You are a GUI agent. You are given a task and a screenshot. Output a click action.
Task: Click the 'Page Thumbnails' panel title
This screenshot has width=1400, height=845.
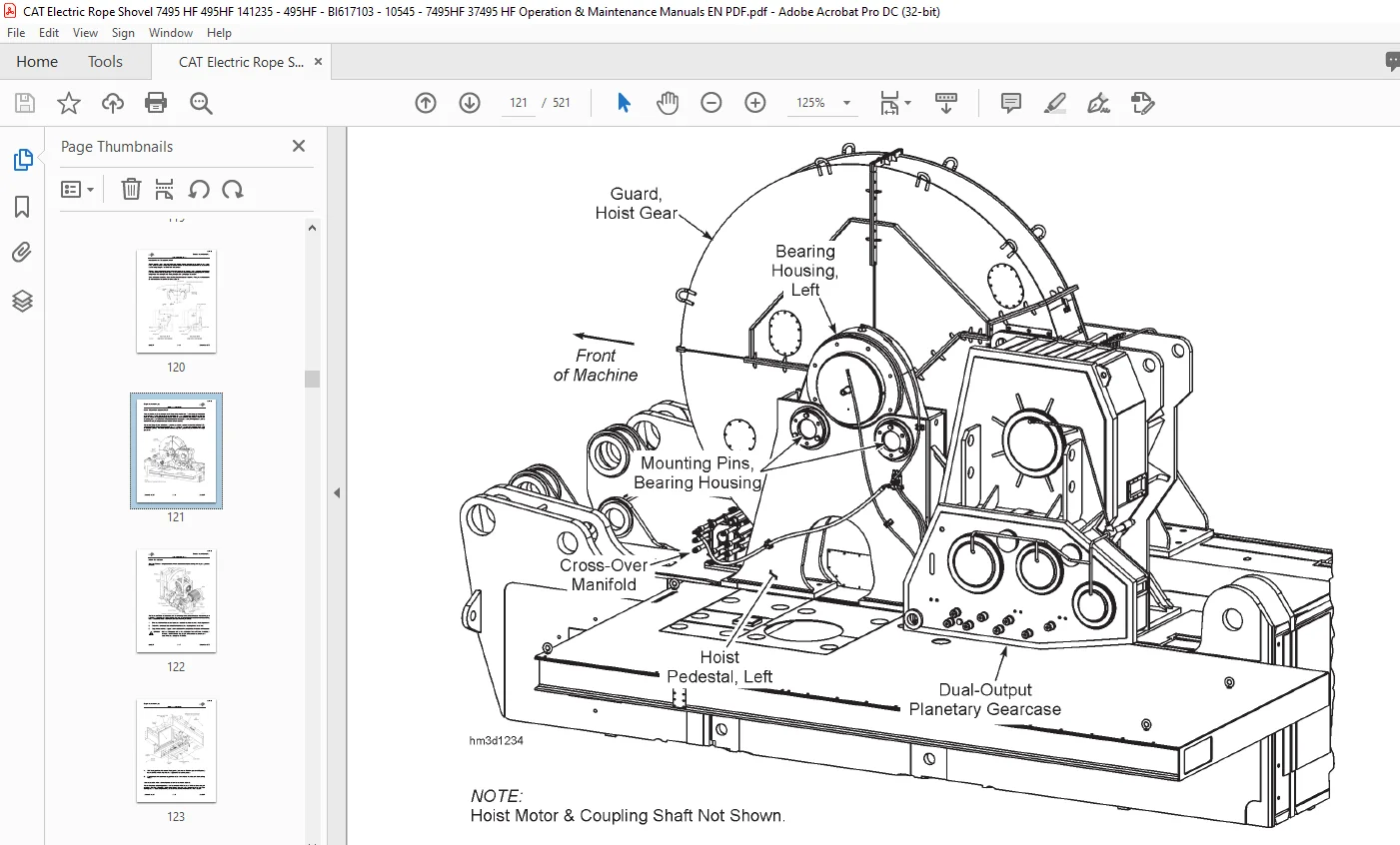pyautogui.click(x=117, y=146)
